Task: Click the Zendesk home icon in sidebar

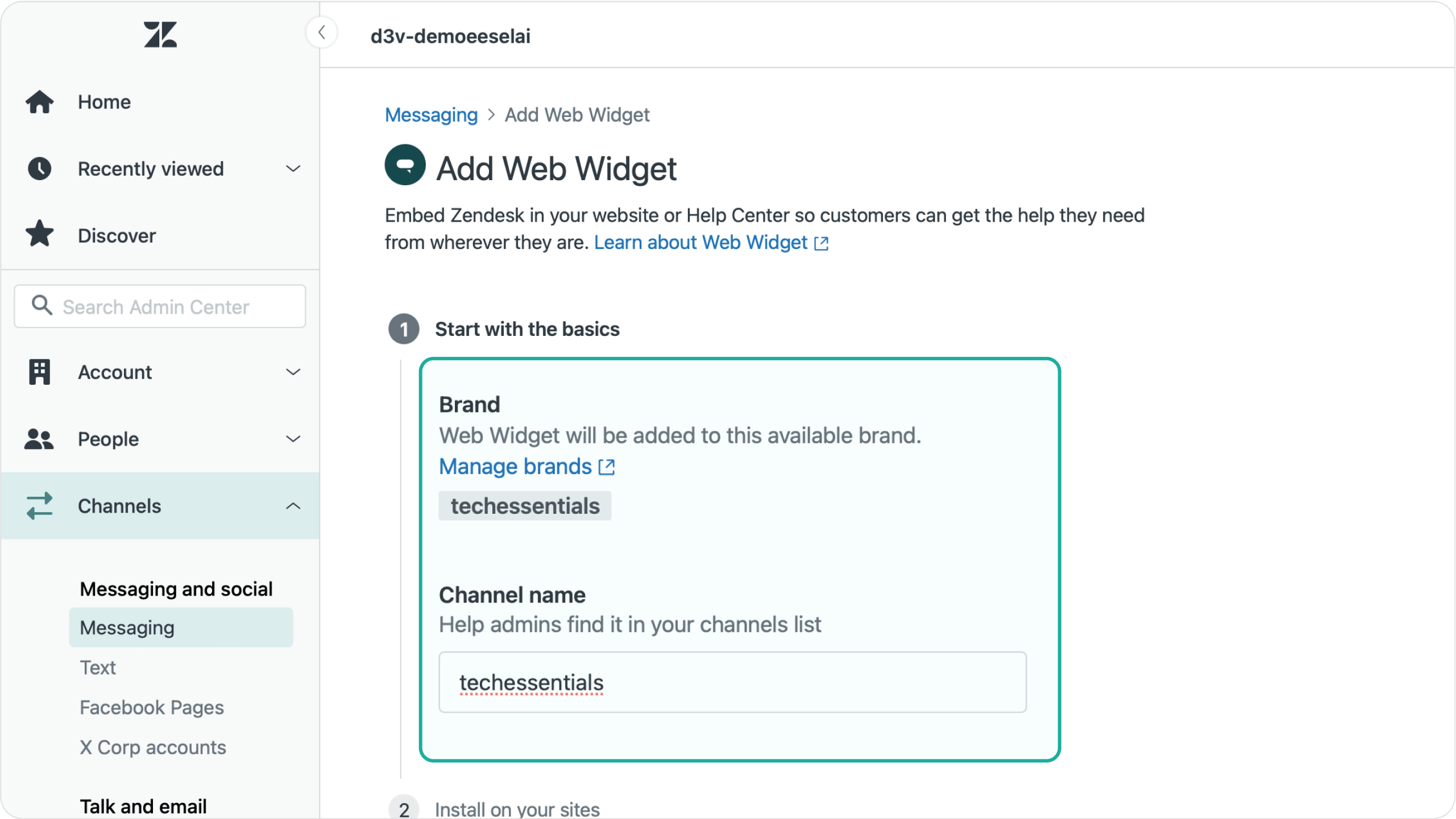Action: [159, 33]
